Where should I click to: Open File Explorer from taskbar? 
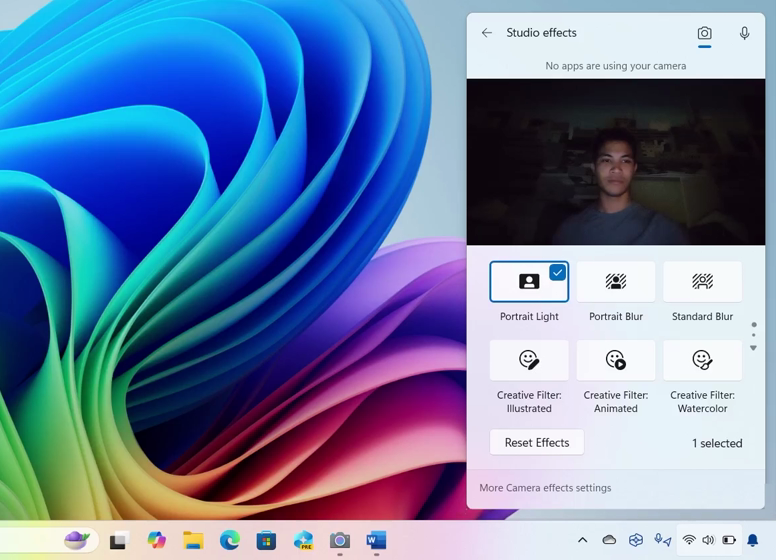[193, 540]
